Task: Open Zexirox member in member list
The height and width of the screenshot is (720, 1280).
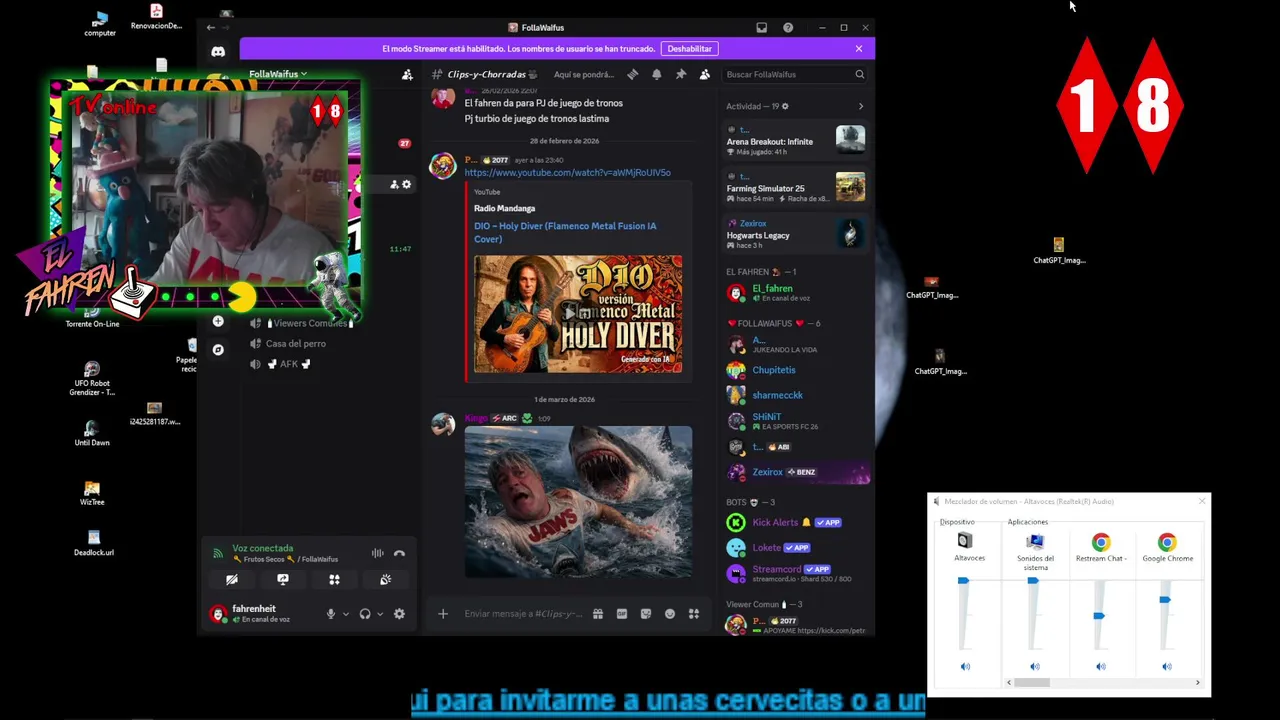Action: [797, 472]
